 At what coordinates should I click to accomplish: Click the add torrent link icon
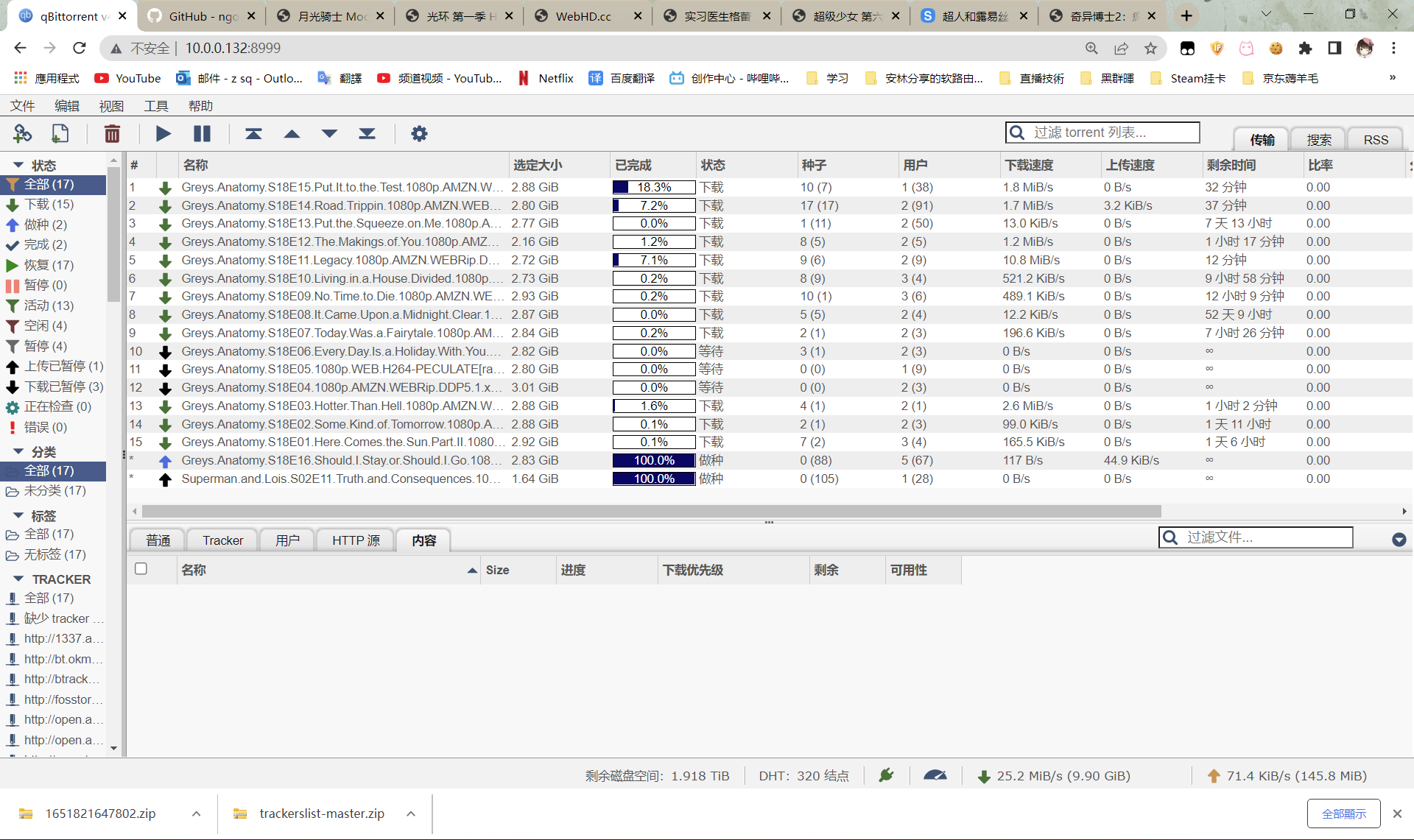point(22,133)
